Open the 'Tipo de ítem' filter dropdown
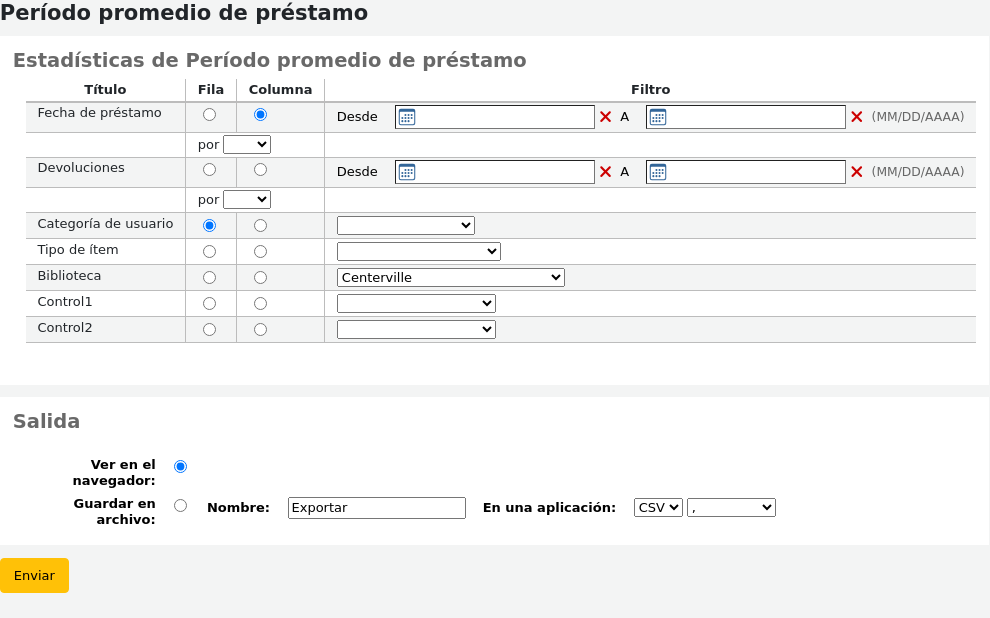Image resolution: width=990 pixels, height=618 pixels. 418,251
